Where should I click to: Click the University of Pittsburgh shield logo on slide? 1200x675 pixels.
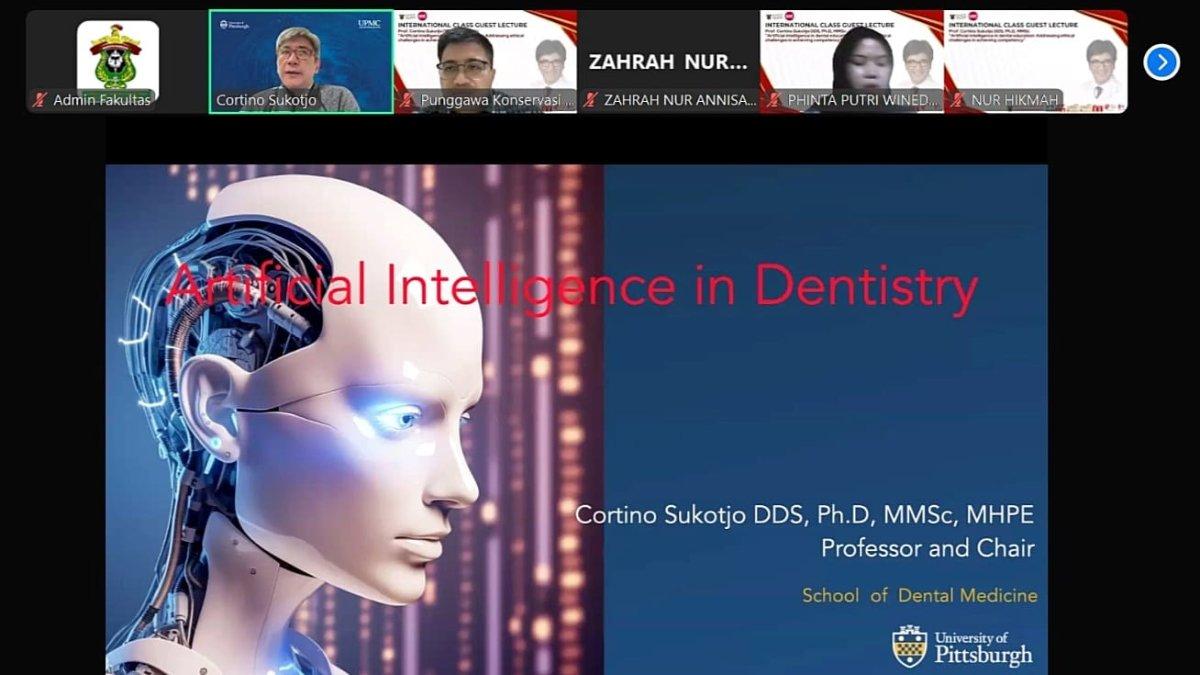click(909, 646)
